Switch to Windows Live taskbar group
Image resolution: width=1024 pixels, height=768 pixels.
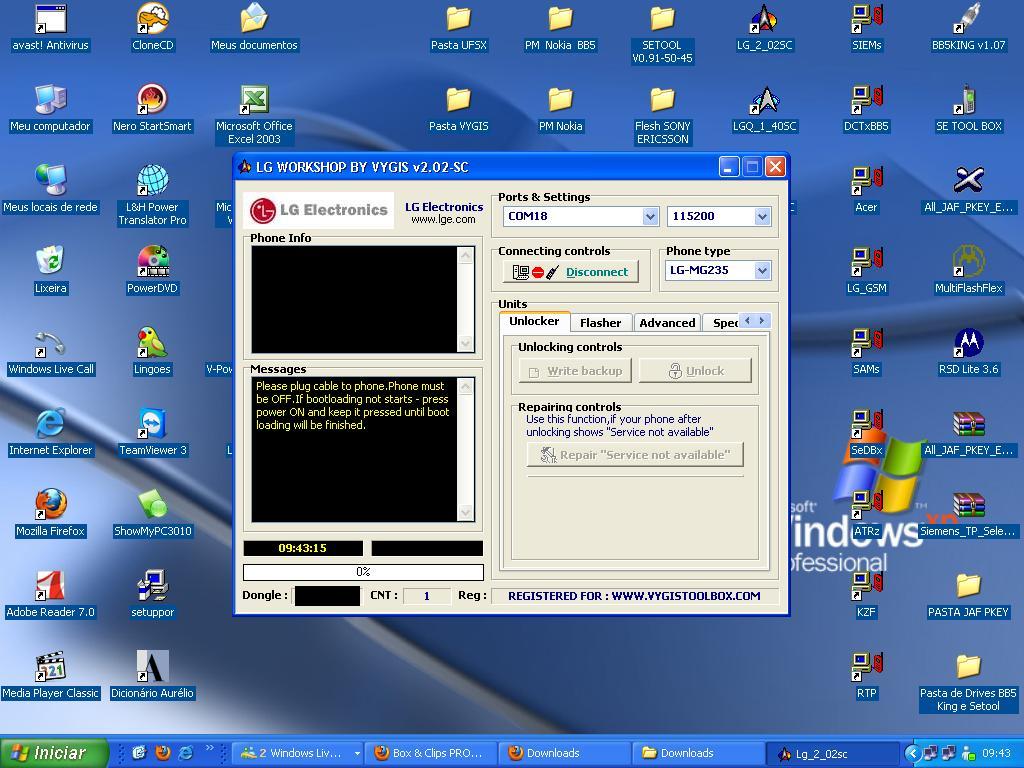click(x=298, y=753)
